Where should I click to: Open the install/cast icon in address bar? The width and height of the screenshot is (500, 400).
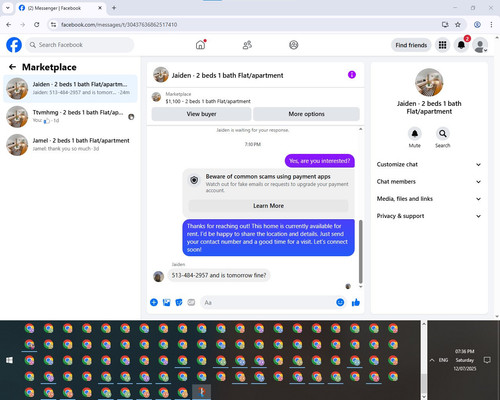point(445,24)
